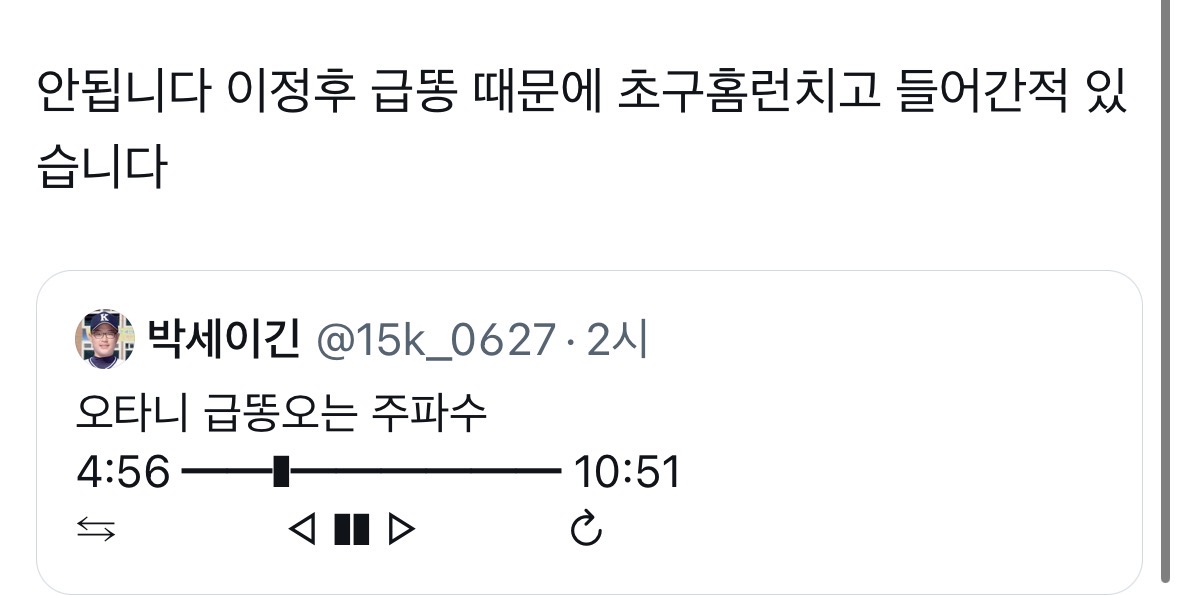Click the next track triangle
1179x595 pixels.
click(402, 529)
